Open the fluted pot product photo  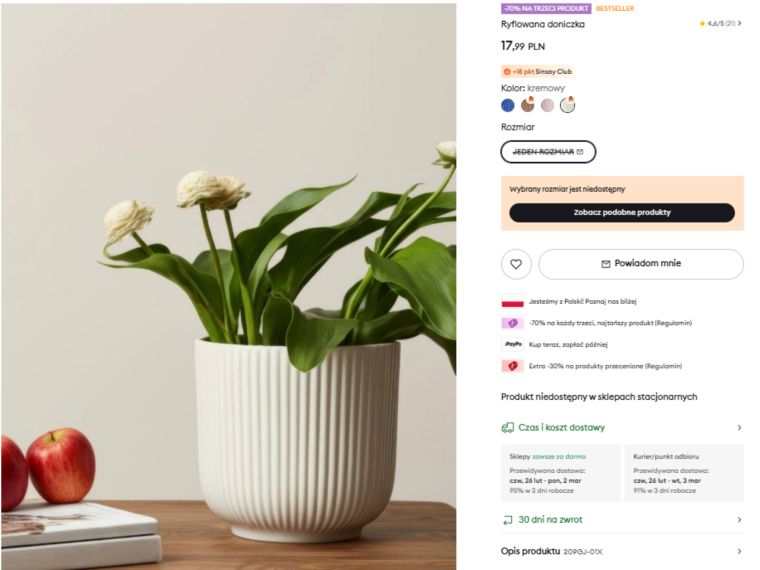tap(228, 286)
